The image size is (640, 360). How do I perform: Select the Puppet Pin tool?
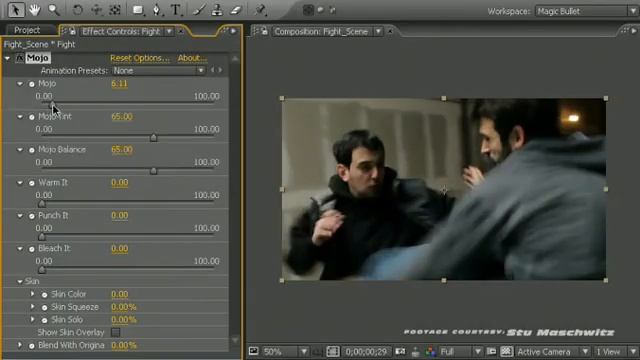(x=260, y=10)
